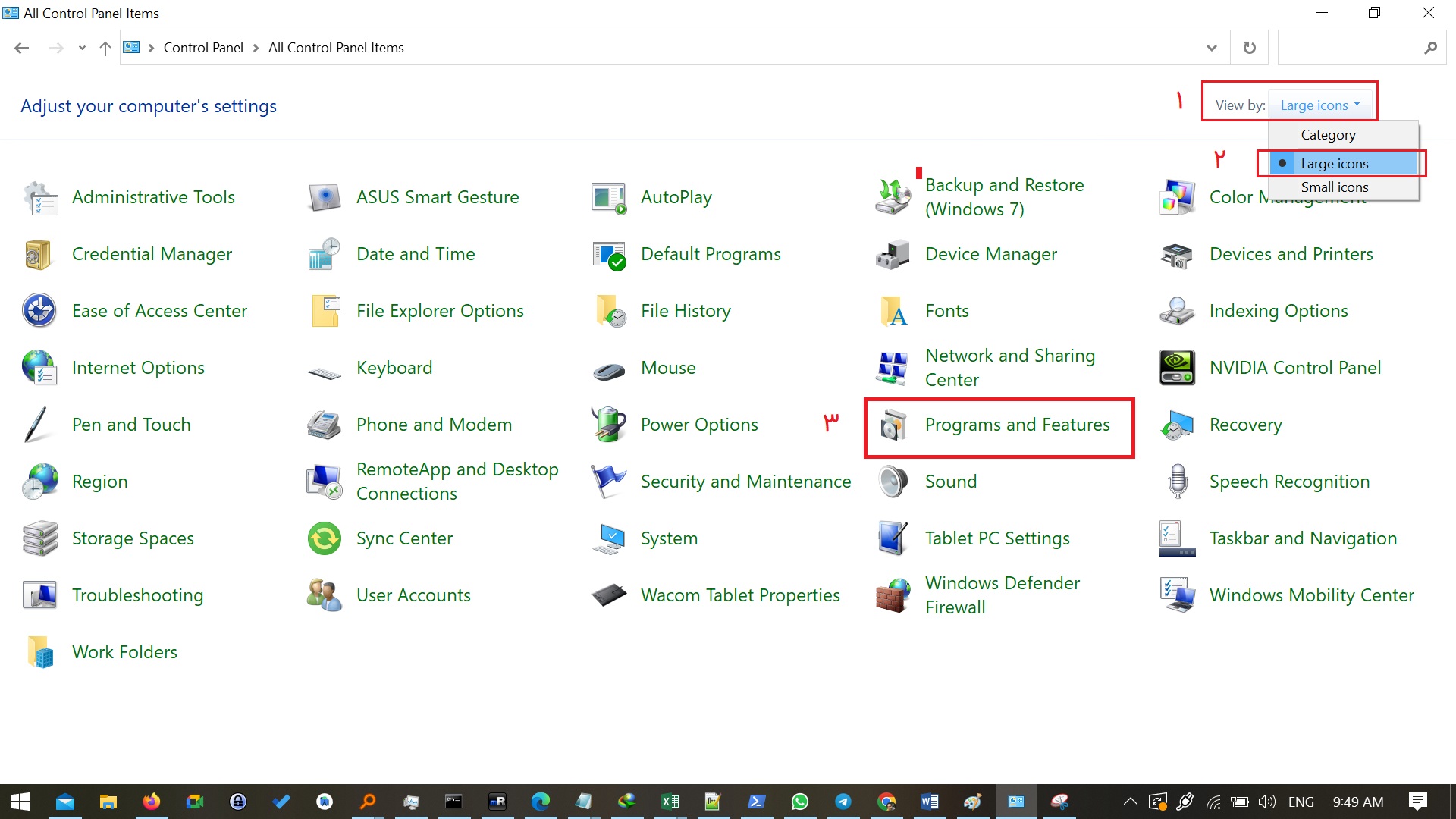1456x819 pixels.
Task: Refresh the Control Panel view
Action: click(1249, 48)
